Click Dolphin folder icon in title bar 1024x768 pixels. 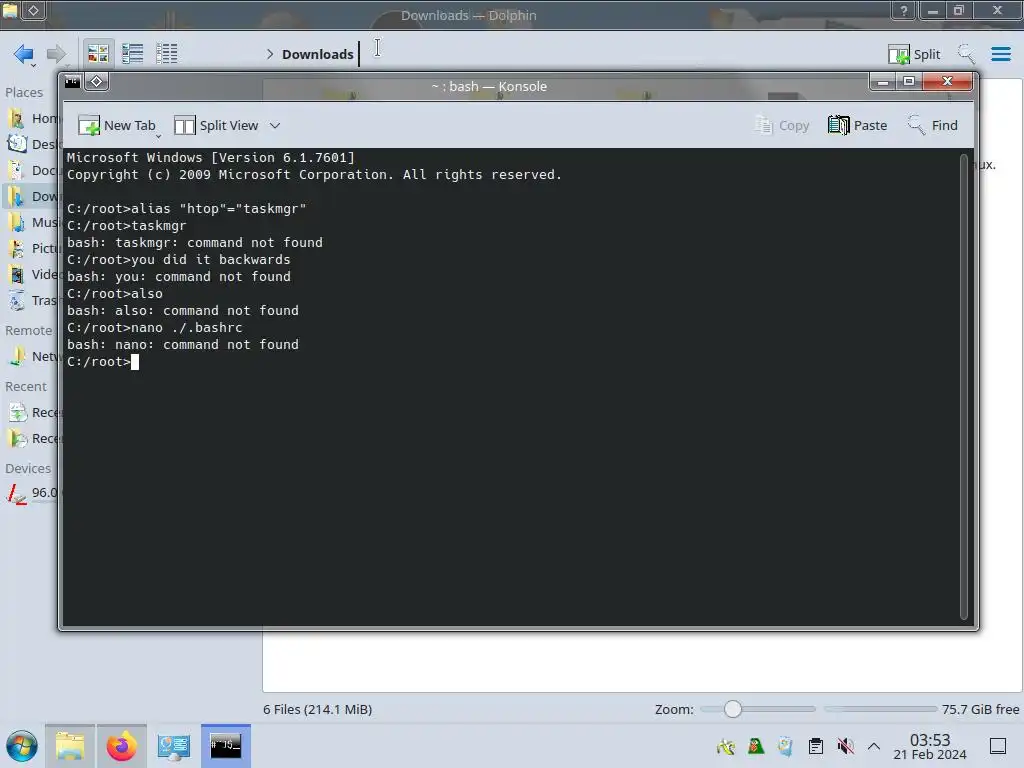point(10,10)
